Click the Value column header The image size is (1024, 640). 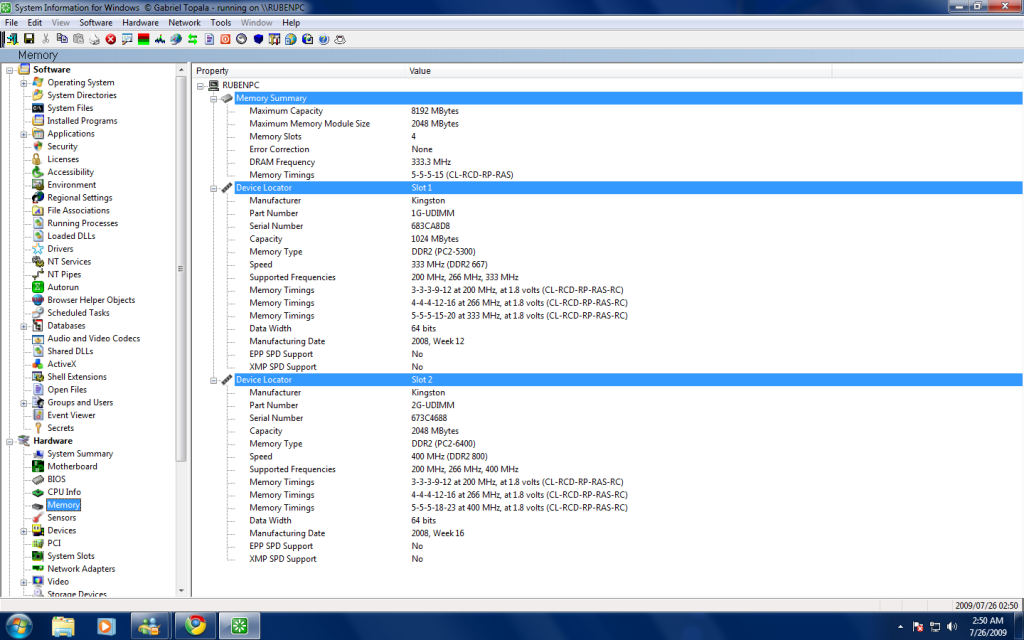click(x=619, y=71)
